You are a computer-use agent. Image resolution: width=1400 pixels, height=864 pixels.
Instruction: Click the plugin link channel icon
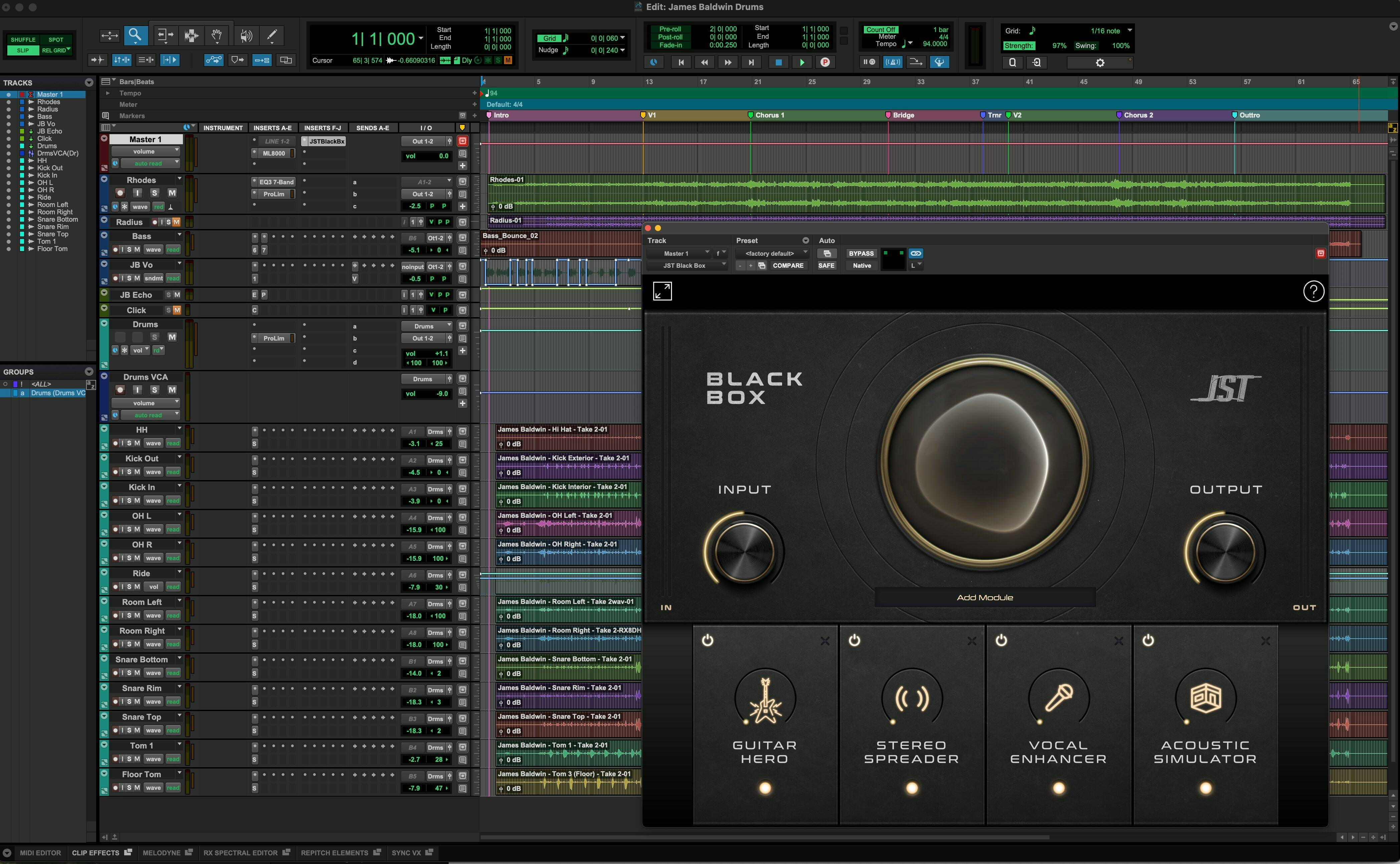pyautogui.click(x=916, y=253)
